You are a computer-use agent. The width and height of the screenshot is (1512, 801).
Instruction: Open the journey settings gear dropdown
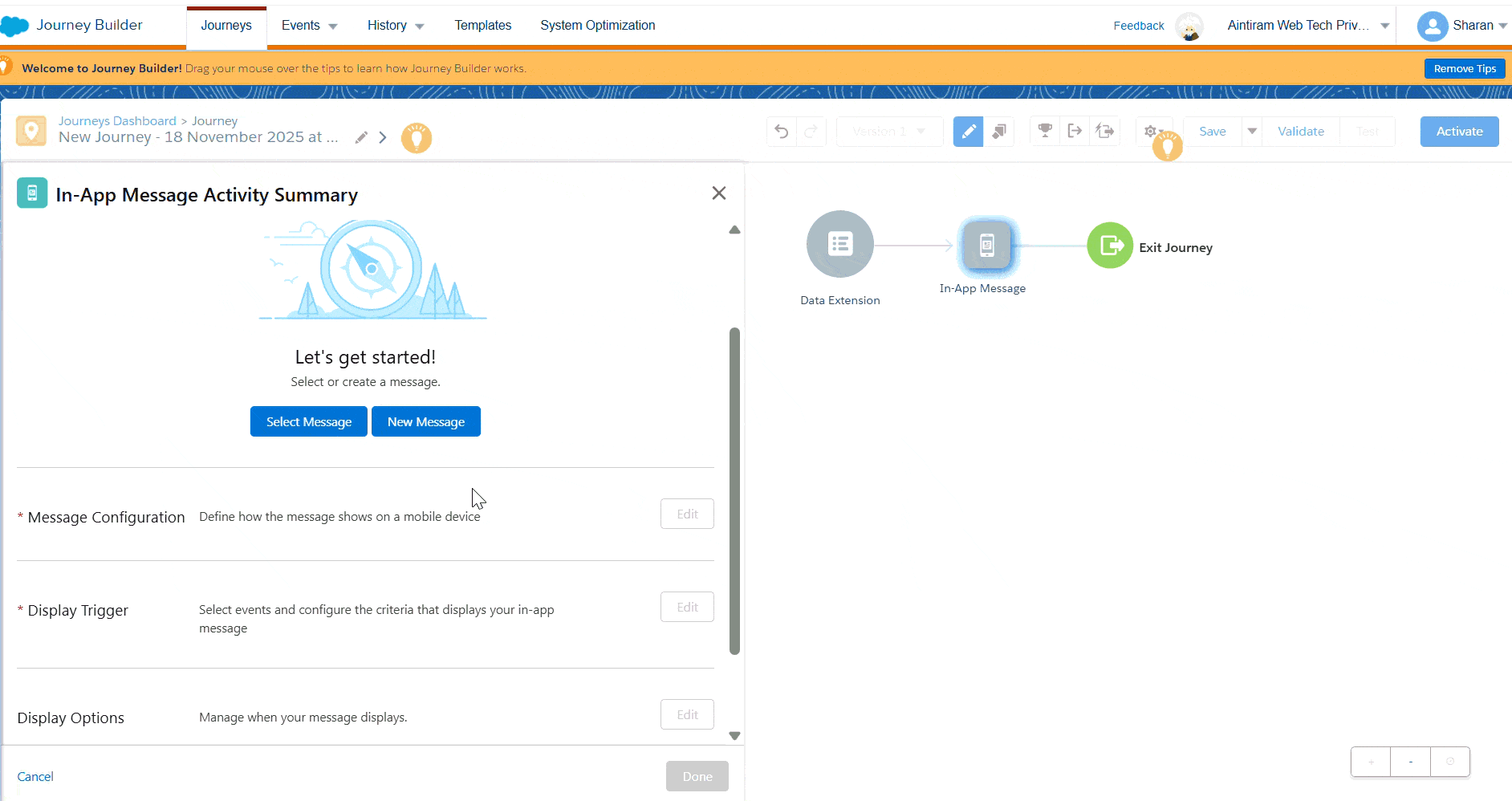tap(1152, 131)
